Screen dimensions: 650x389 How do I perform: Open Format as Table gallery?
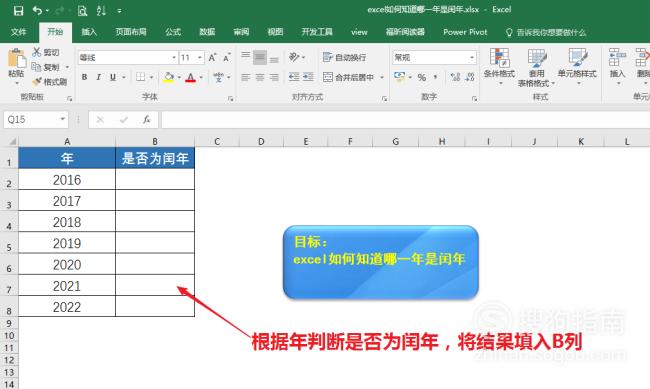[x=536, y=67]
